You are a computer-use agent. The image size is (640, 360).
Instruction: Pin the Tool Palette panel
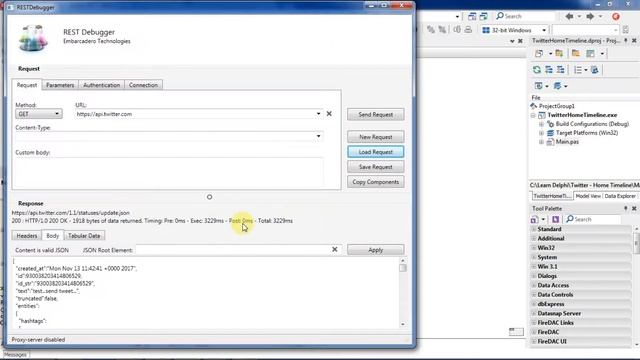click(x=625, y=208)
